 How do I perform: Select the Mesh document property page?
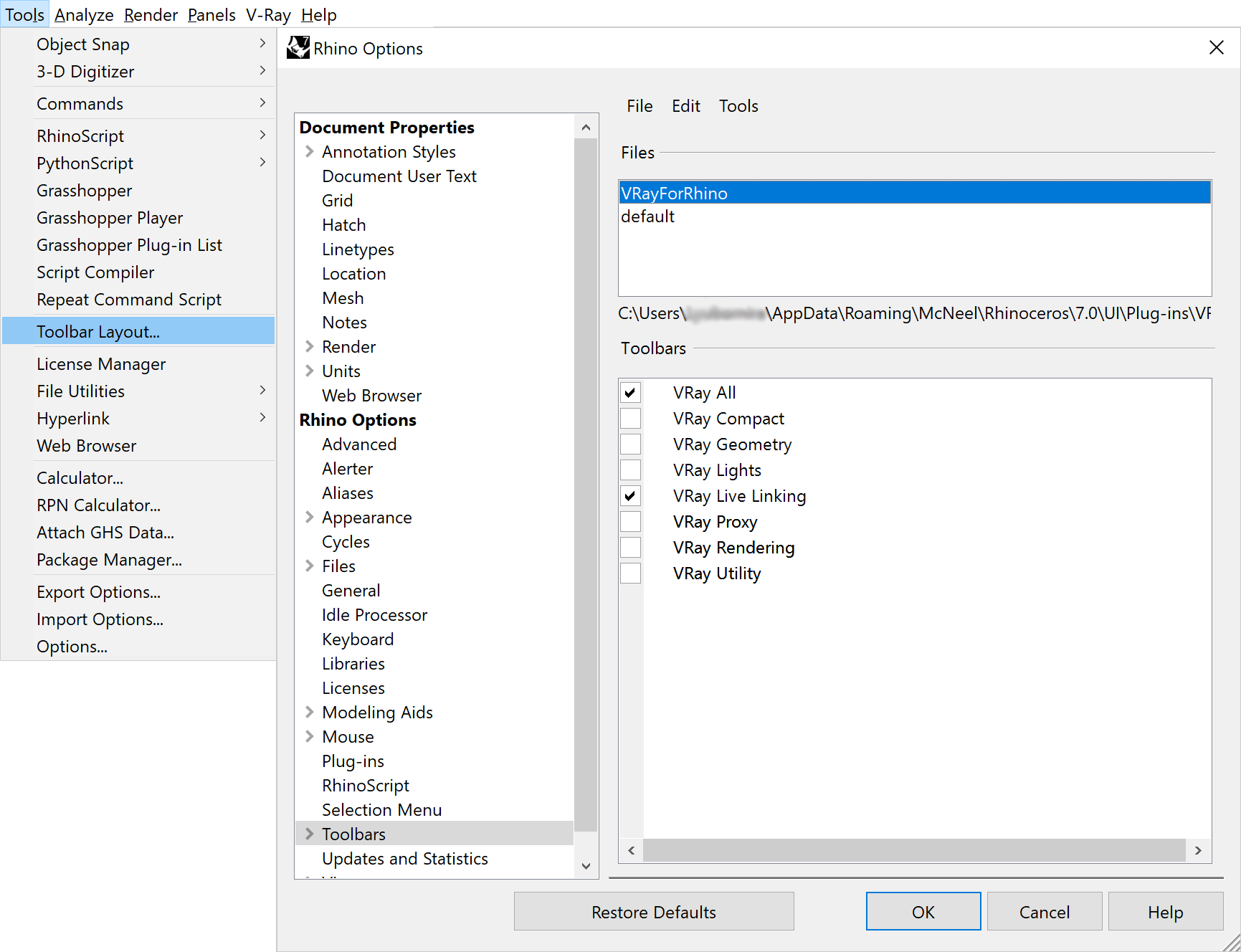tap(343, 297)
